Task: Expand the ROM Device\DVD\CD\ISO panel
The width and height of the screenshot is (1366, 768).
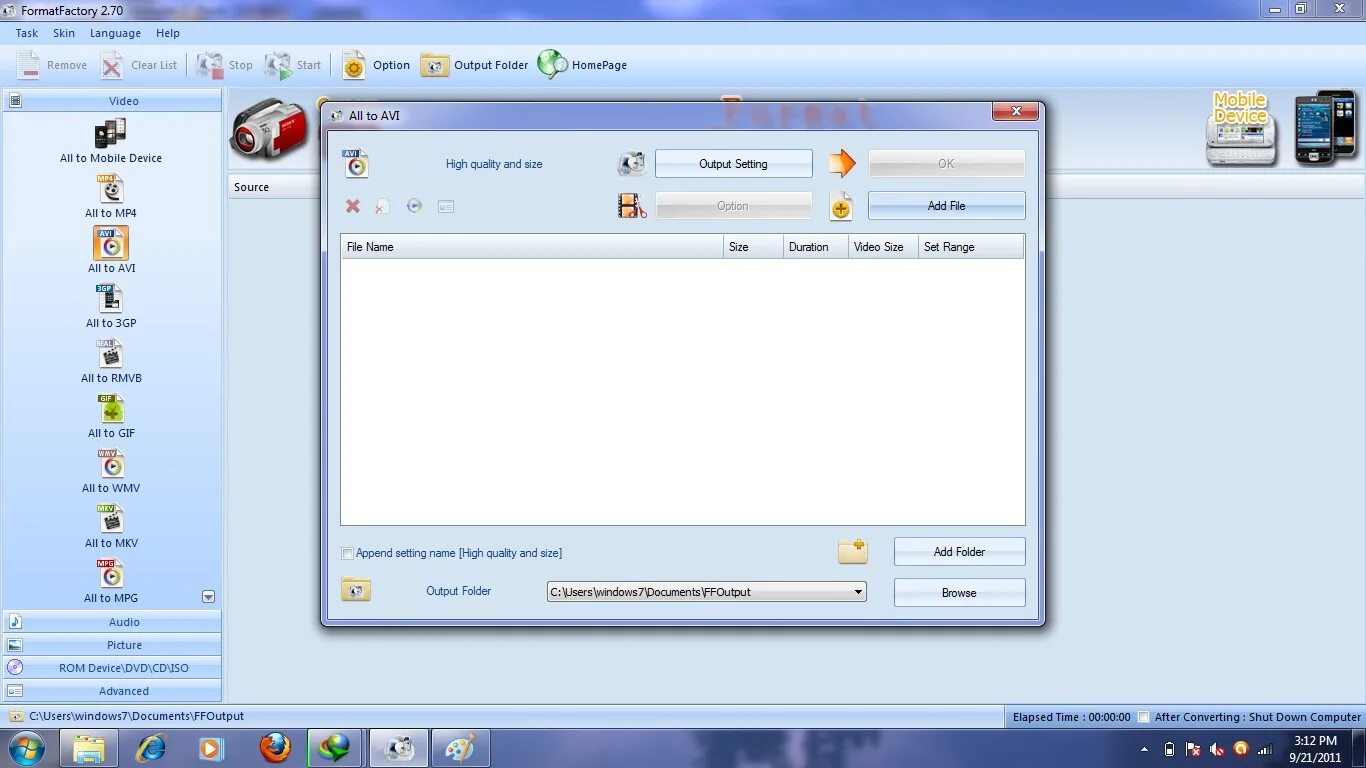Action: (x=112, y=668)
